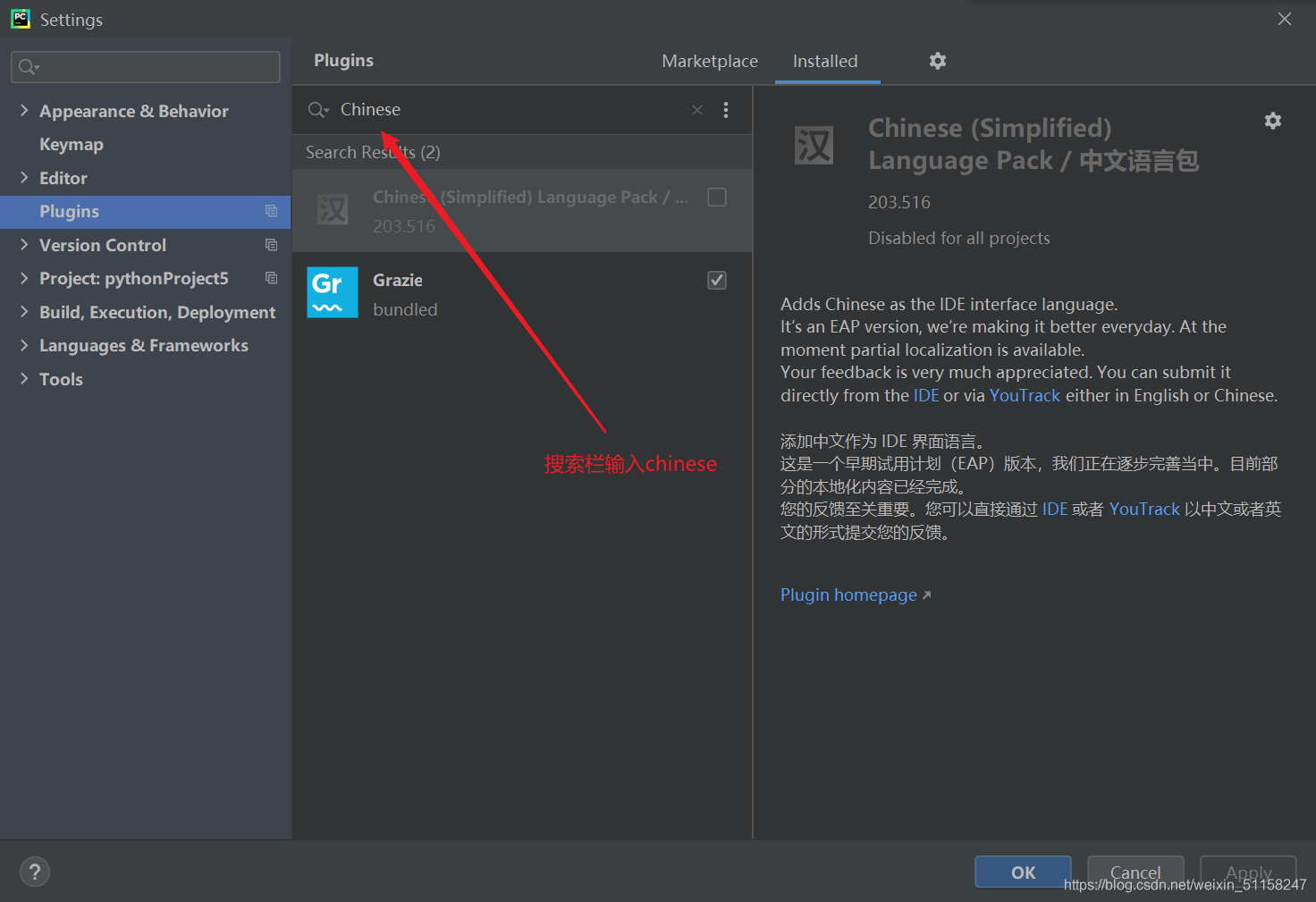Close the Settings dialog
The height and width of the screenshot is (902, 1316).
coord(1285,19)
